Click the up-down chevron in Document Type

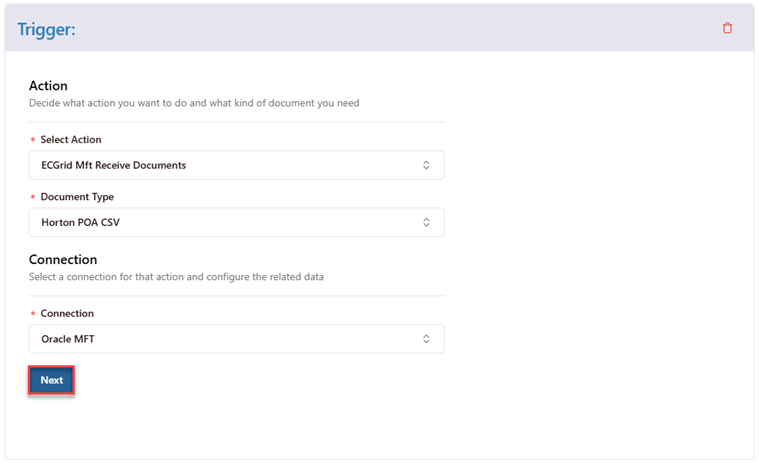point(426,222)
